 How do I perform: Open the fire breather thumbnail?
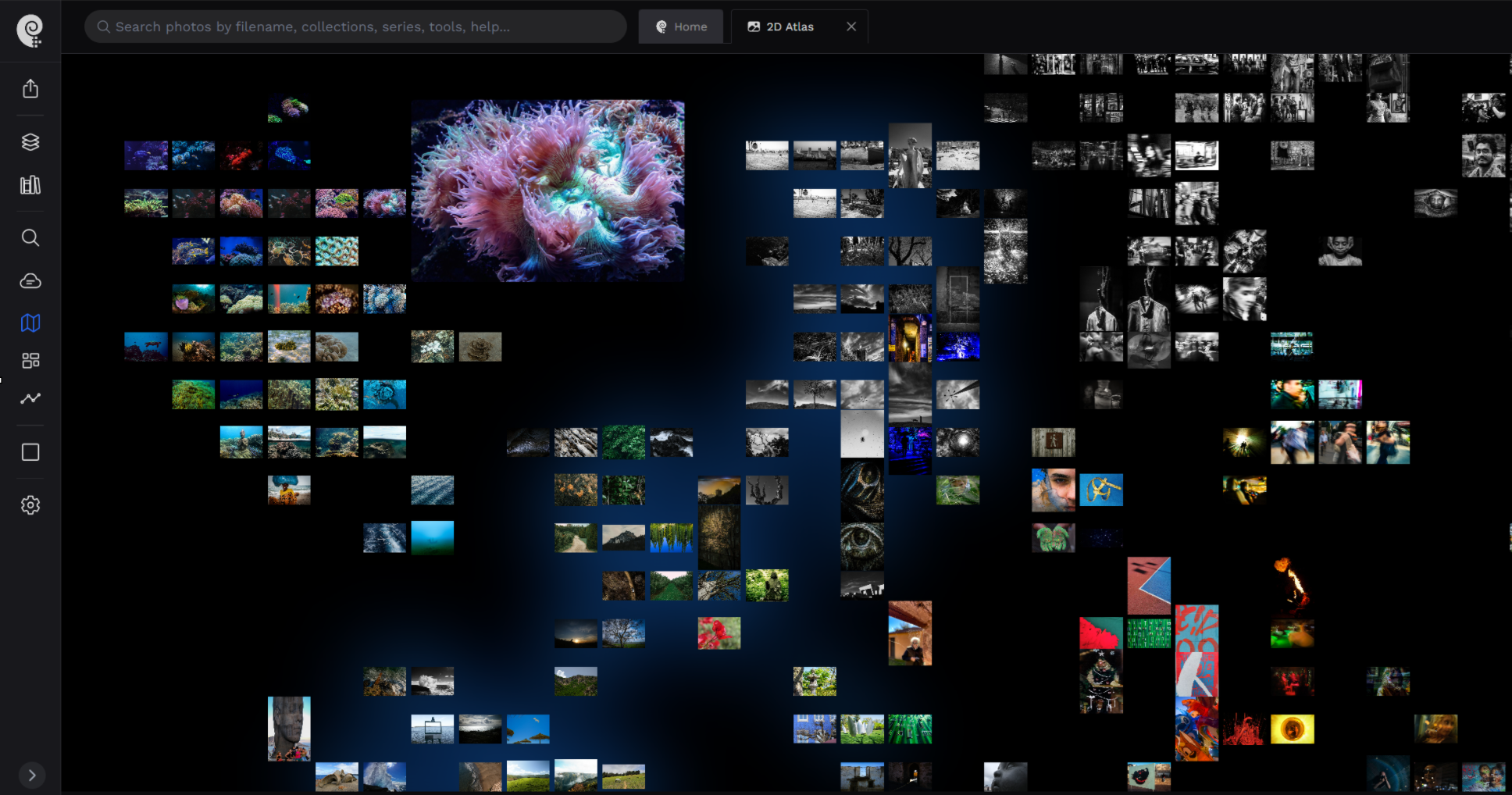1292,585
